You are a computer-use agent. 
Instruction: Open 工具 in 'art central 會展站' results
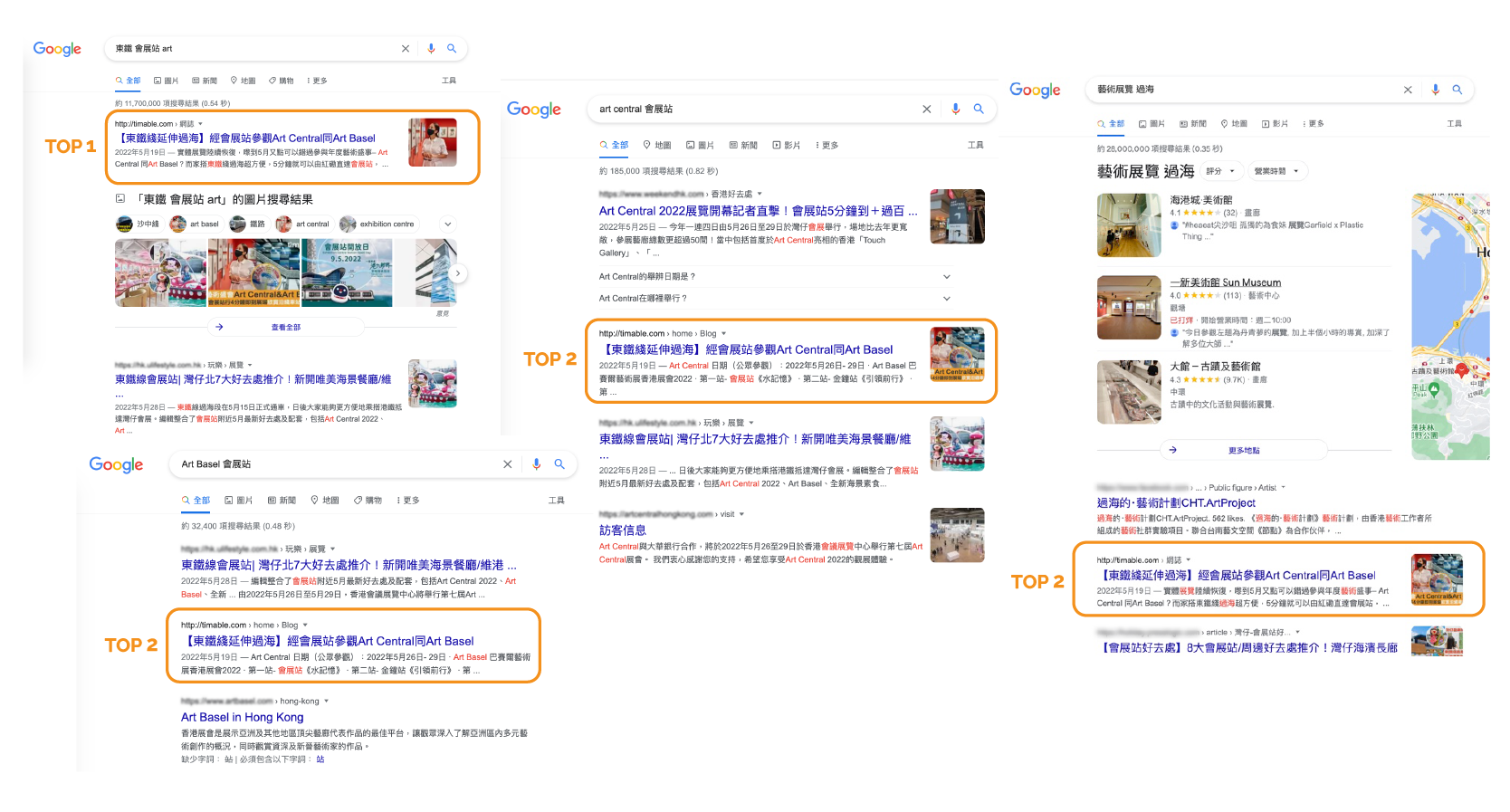pyautogui.click(x=976, y=145)
